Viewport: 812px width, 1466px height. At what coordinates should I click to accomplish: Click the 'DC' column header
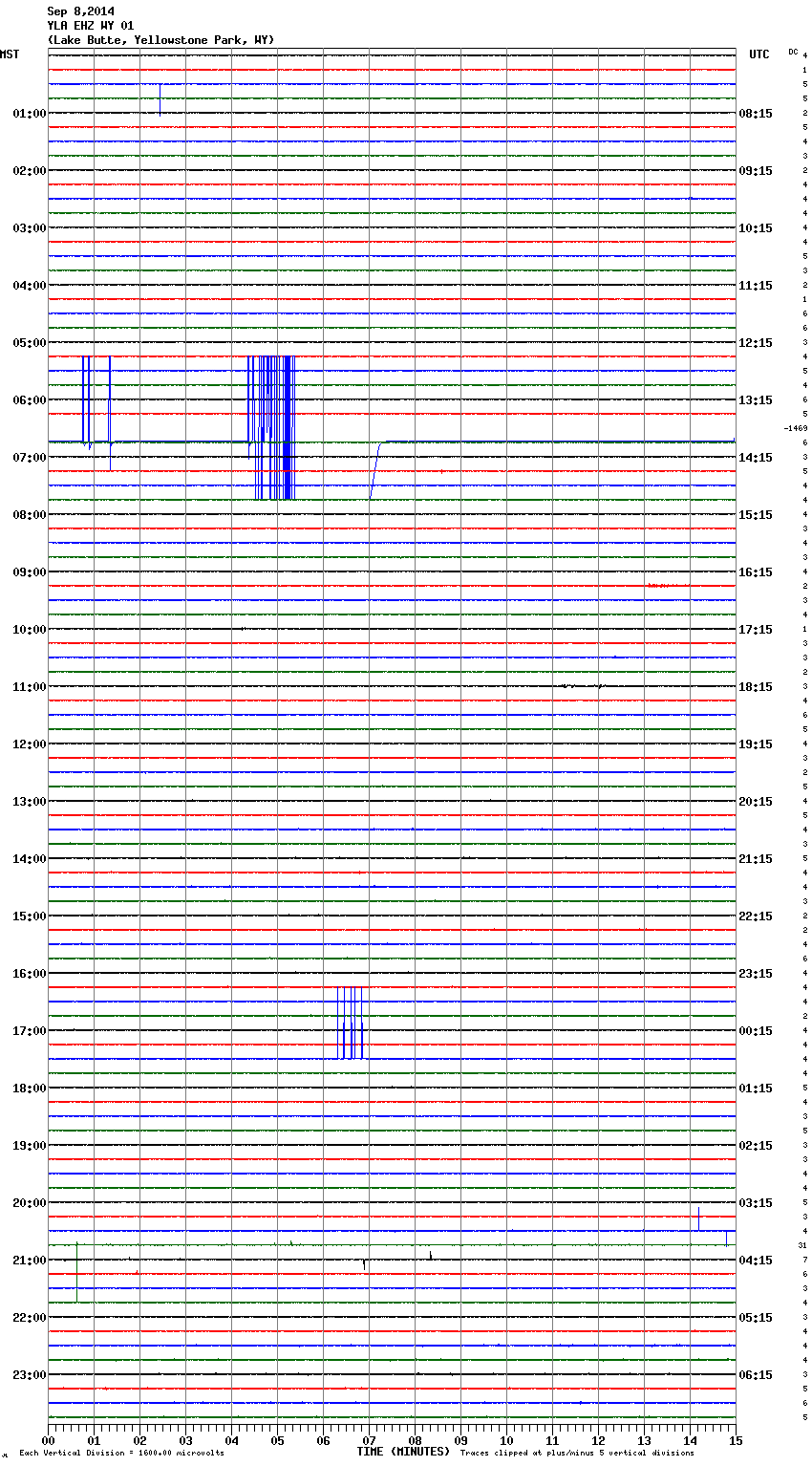coord(793,52)
